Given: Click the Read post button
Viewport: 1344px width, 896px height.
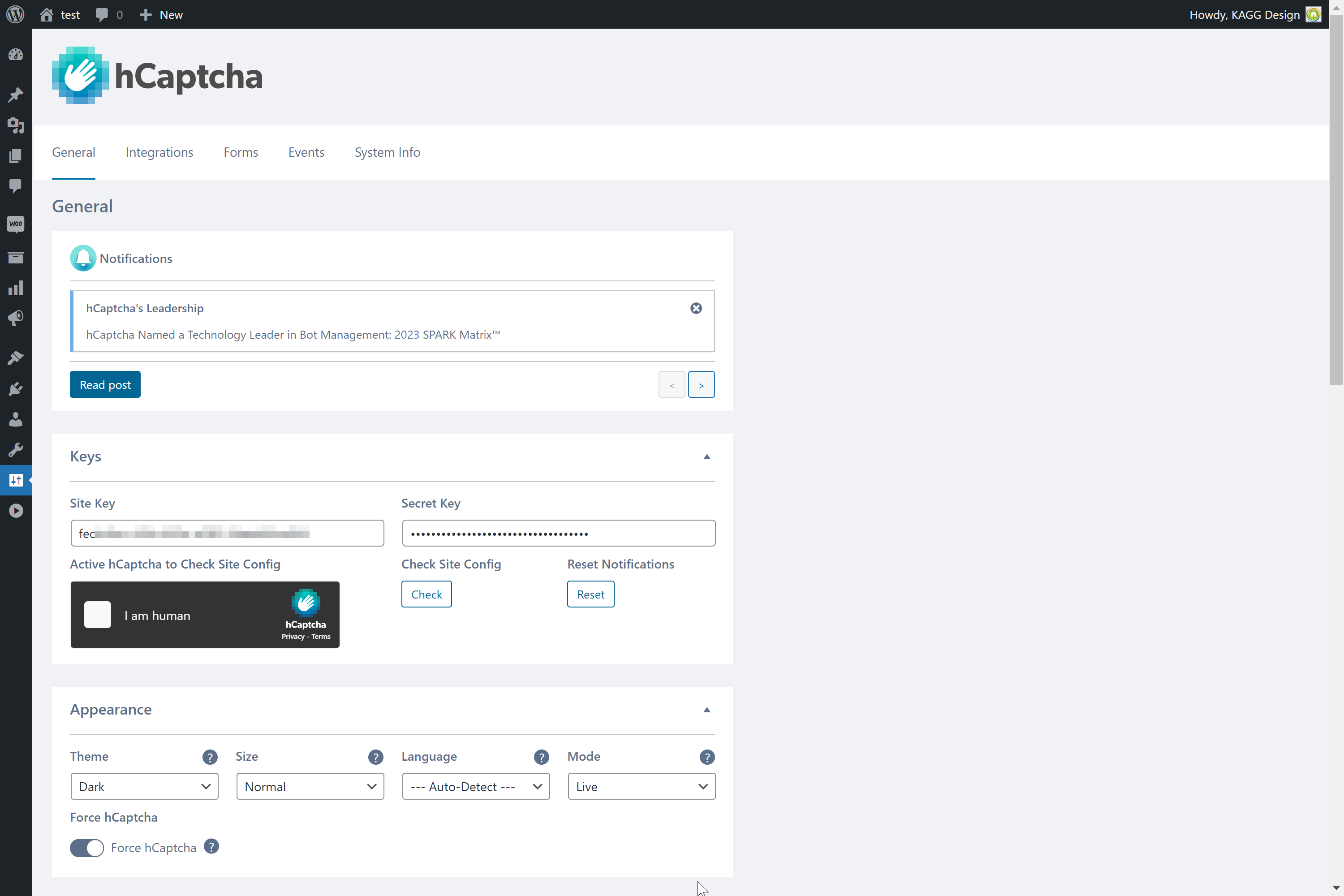Looking at the screenshot, I should 105,384.
